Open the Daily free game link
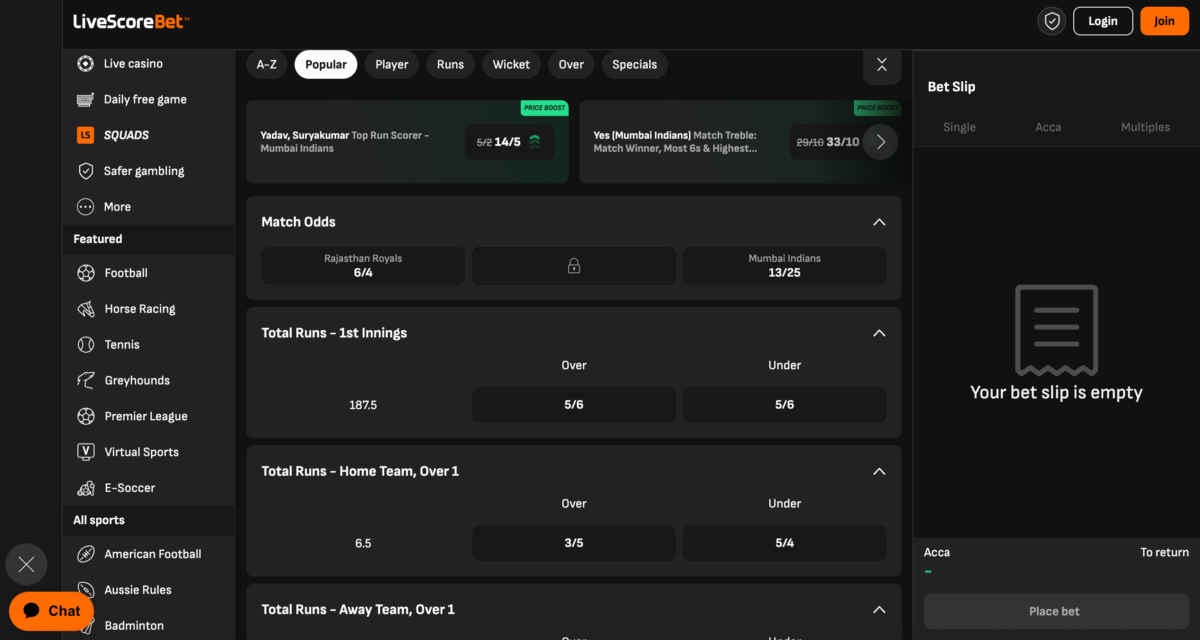The width and height of the screenshot is (1200, 640). coord(145,100)
